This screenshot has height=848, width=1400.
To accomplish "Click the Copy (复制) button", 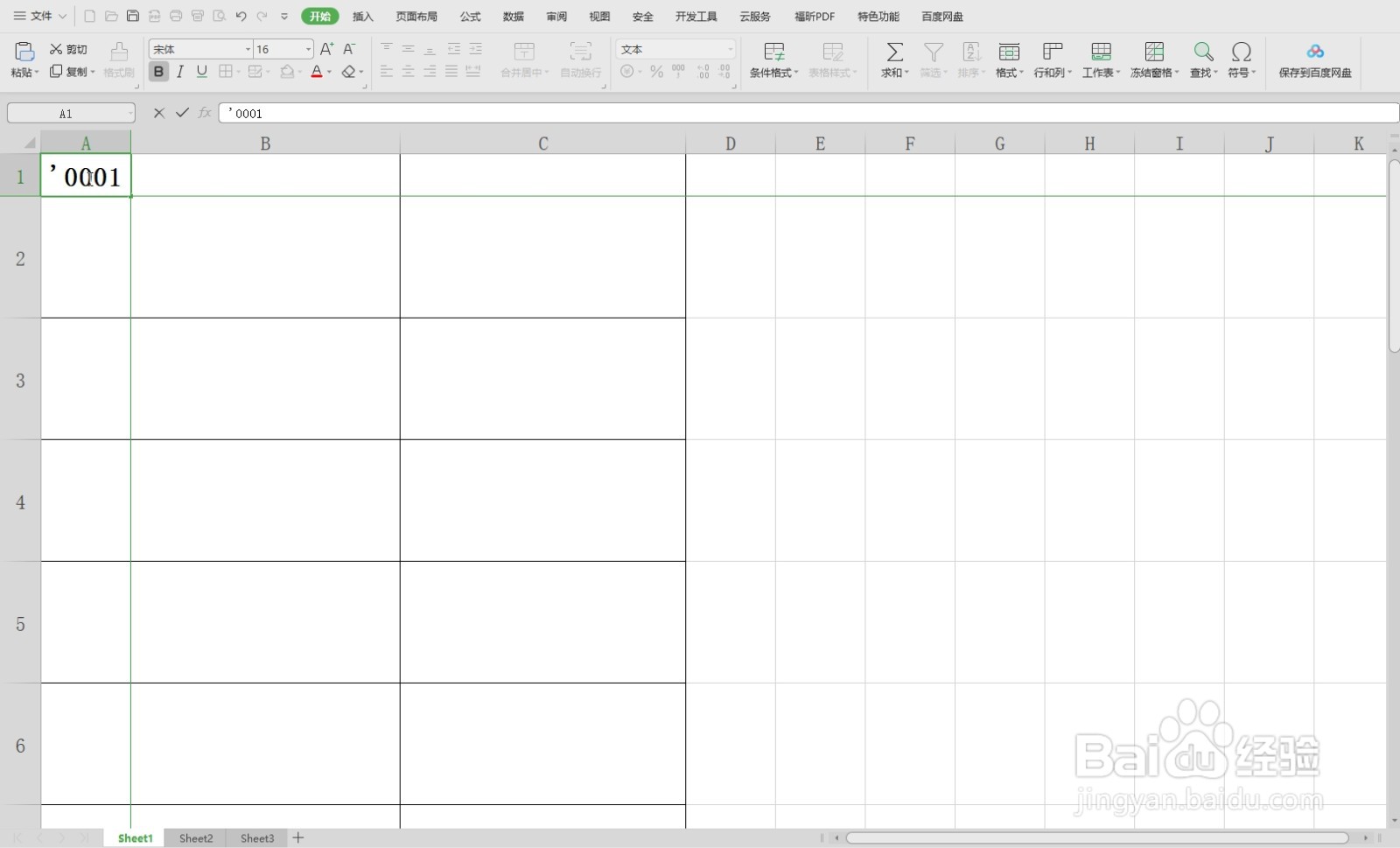I will pyautogui.click(x=68, y=72).
